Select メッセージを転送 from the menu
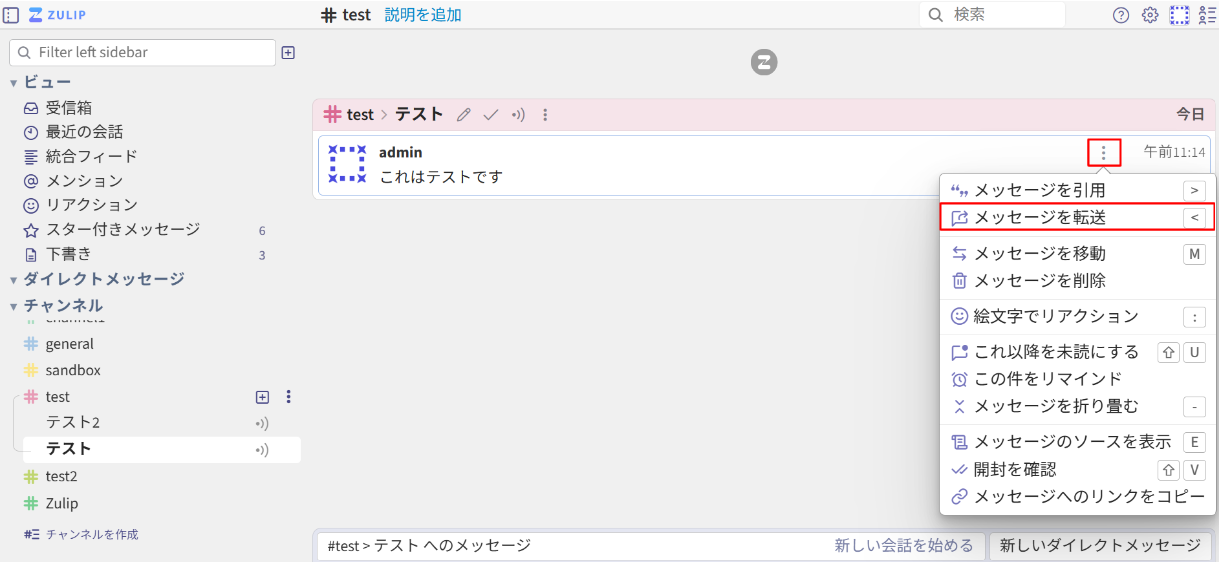This screenshot has width=1219, height=562. pos(1040,217)
